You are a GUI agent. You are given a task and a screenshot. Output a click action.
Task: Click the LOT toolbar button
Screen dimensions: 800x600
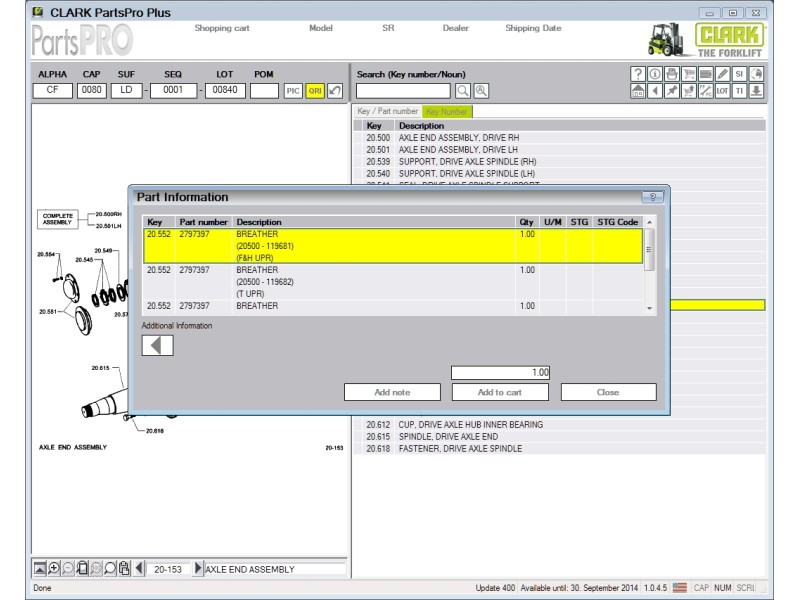pos(722,91)
